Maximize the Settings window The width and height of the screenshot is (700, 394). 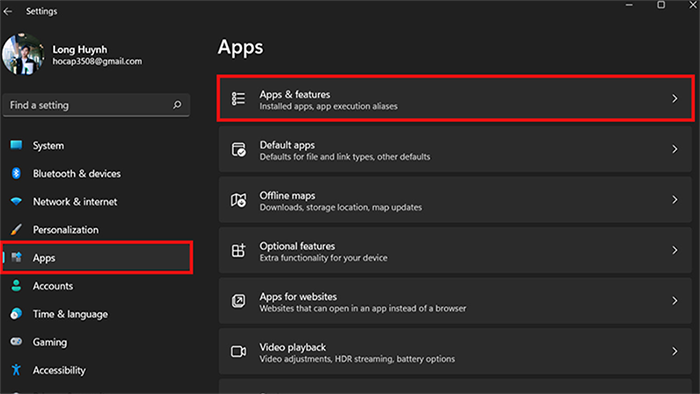661,5
